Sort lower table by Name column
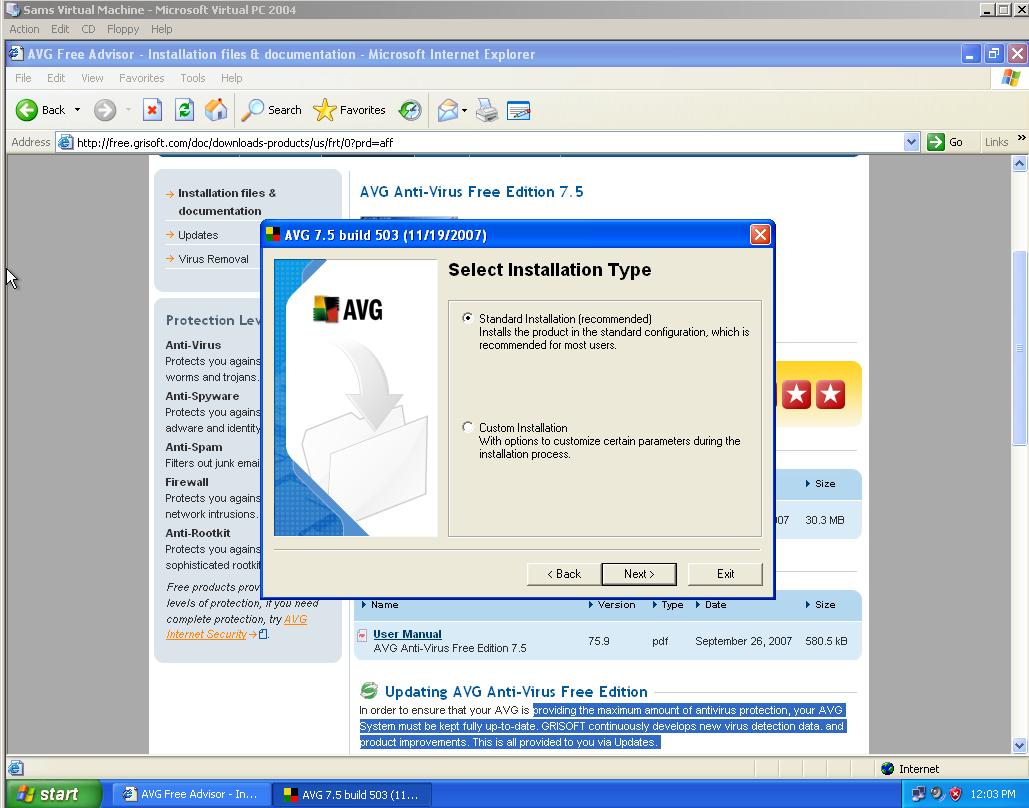 click(x=384, y=605)
